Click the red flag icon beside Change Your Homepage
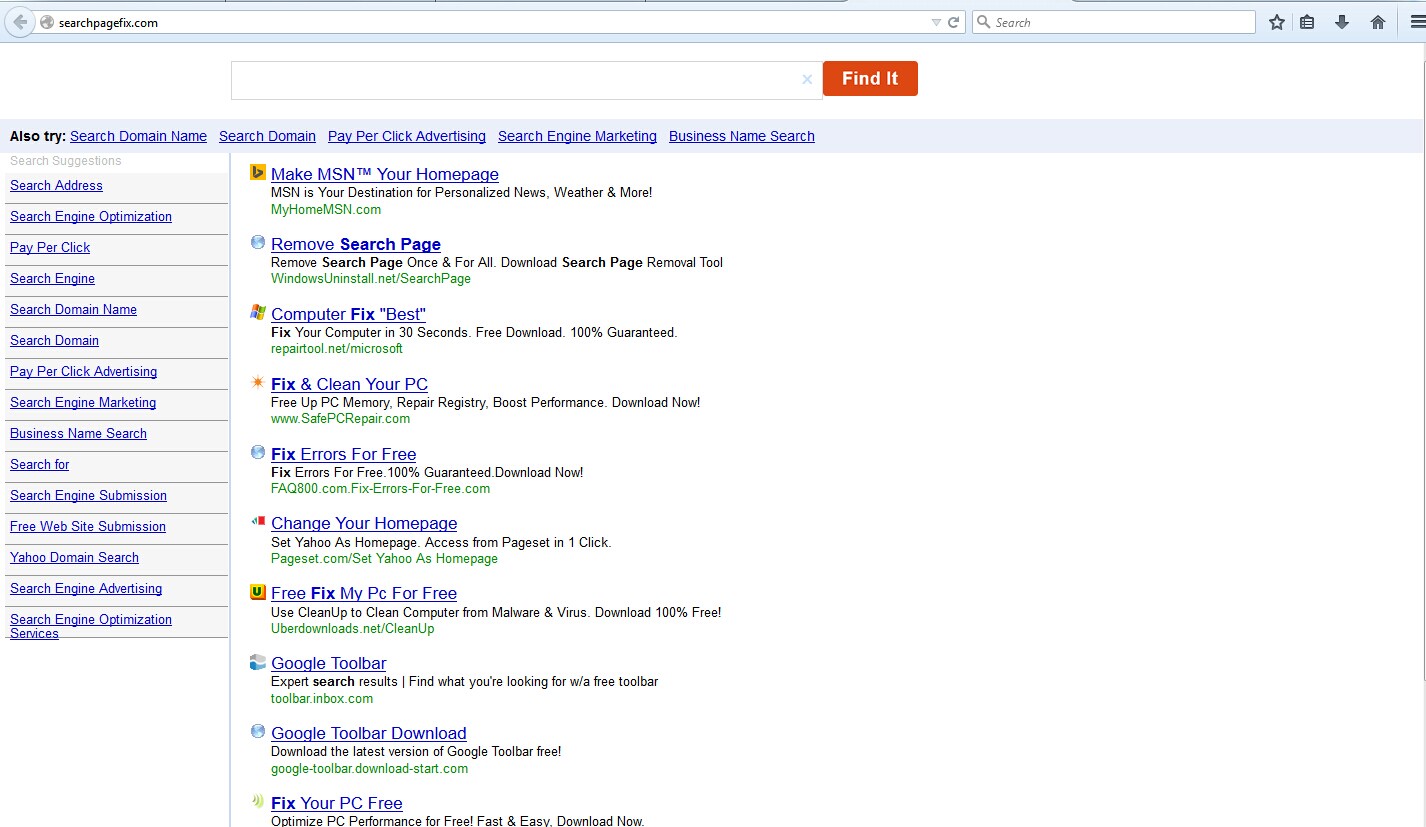The width and height of the screenshot is (1426, 827). 258,521
